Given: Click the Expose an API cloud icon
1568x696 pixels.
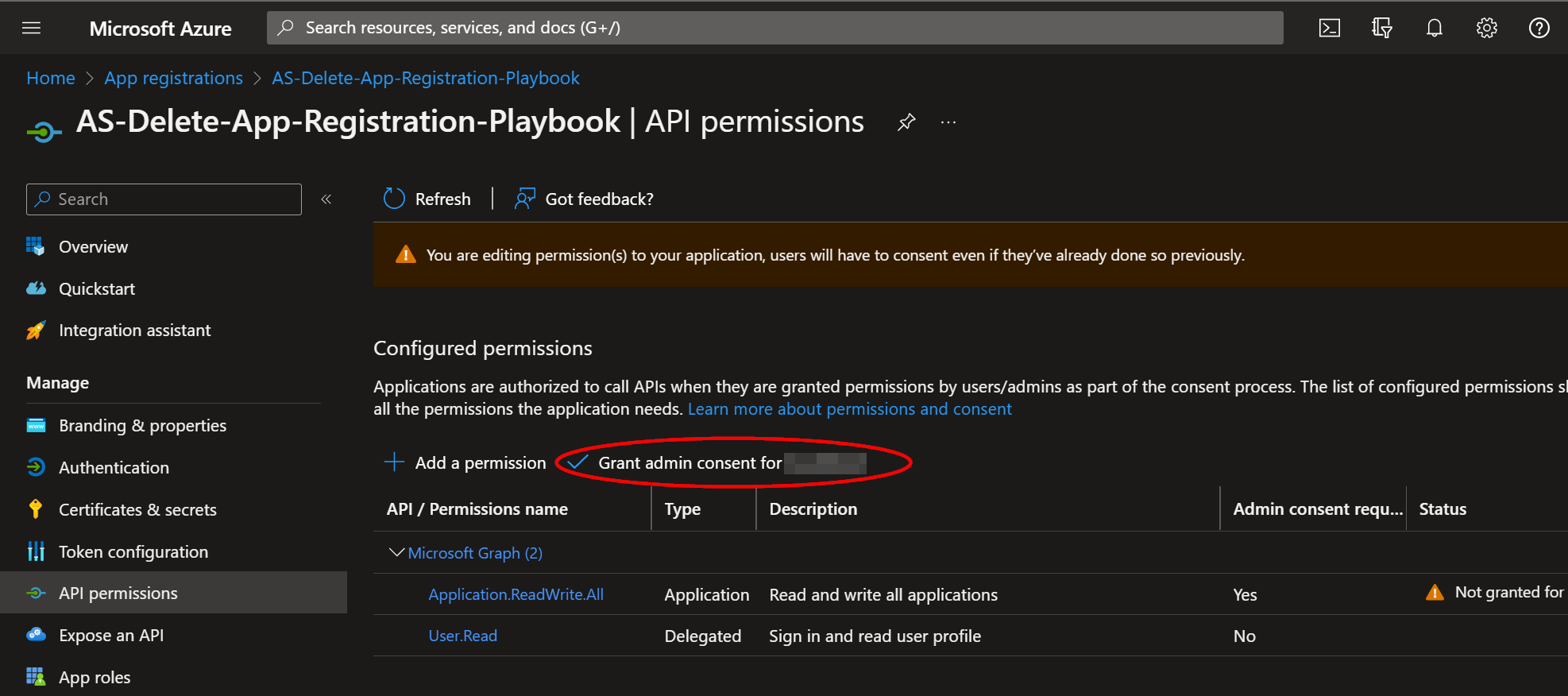Looking at the screenshot, I should (36, 634).
